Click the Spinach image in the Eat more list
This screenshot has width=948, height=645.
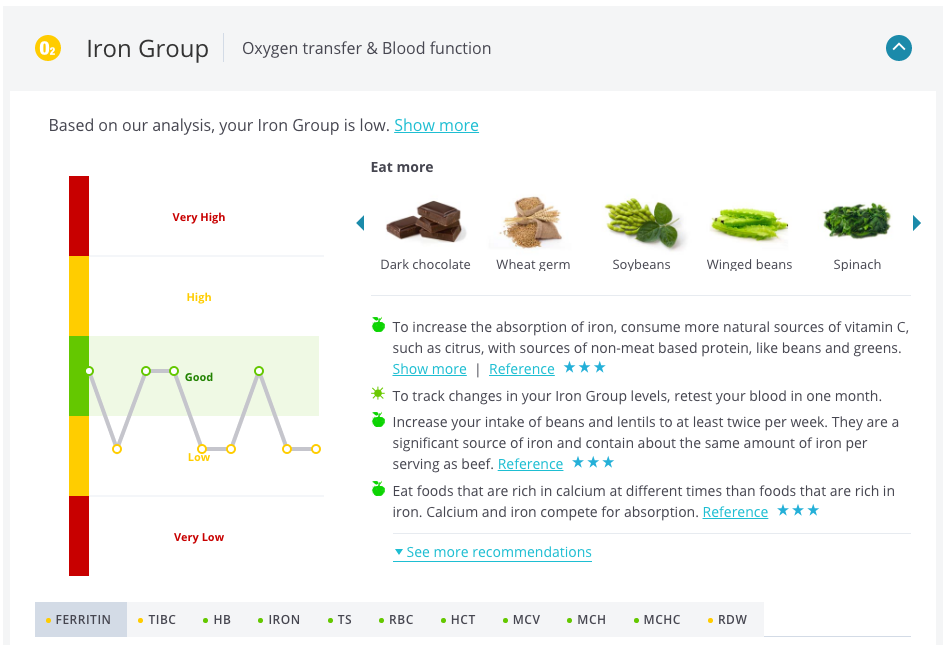pos(857,220)
